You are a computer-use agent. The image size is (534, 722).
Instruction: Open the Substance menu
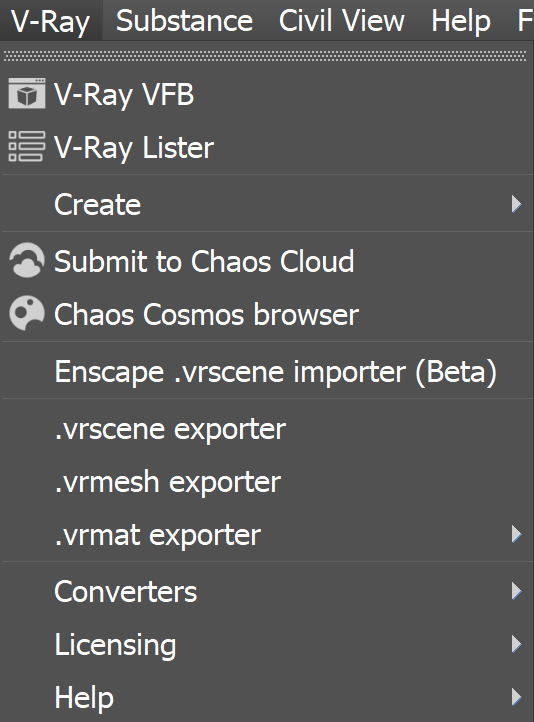[x=184, y=21]
